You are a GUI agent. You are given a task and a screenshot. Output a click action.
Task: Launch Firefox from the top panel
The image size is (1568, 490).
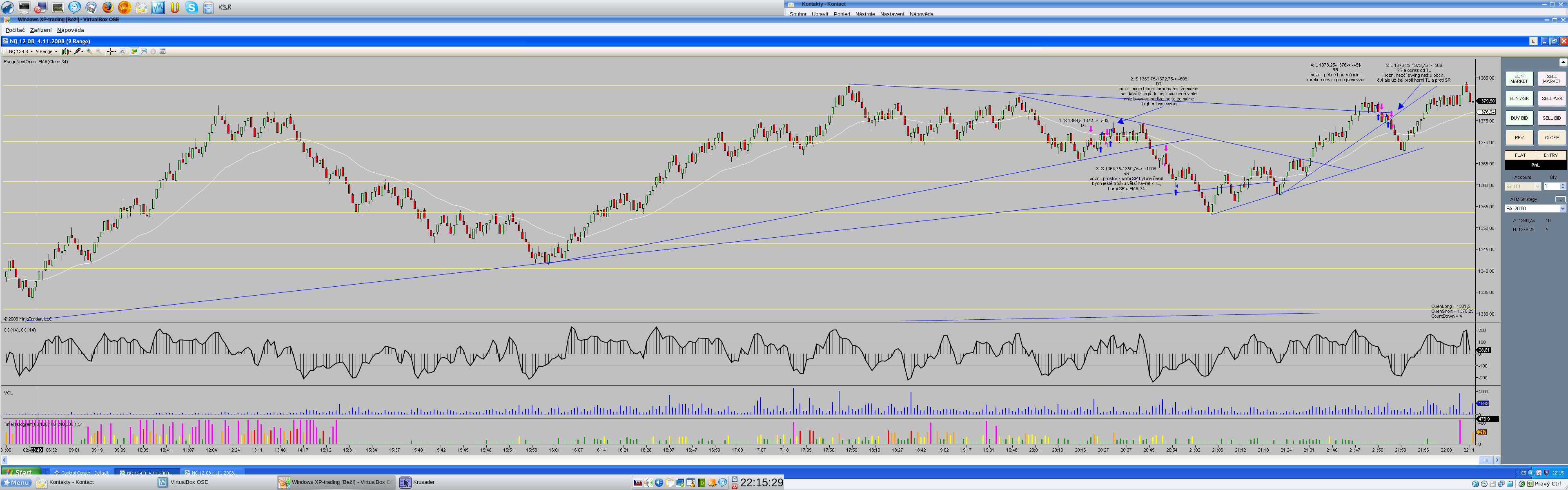point(108,7)
